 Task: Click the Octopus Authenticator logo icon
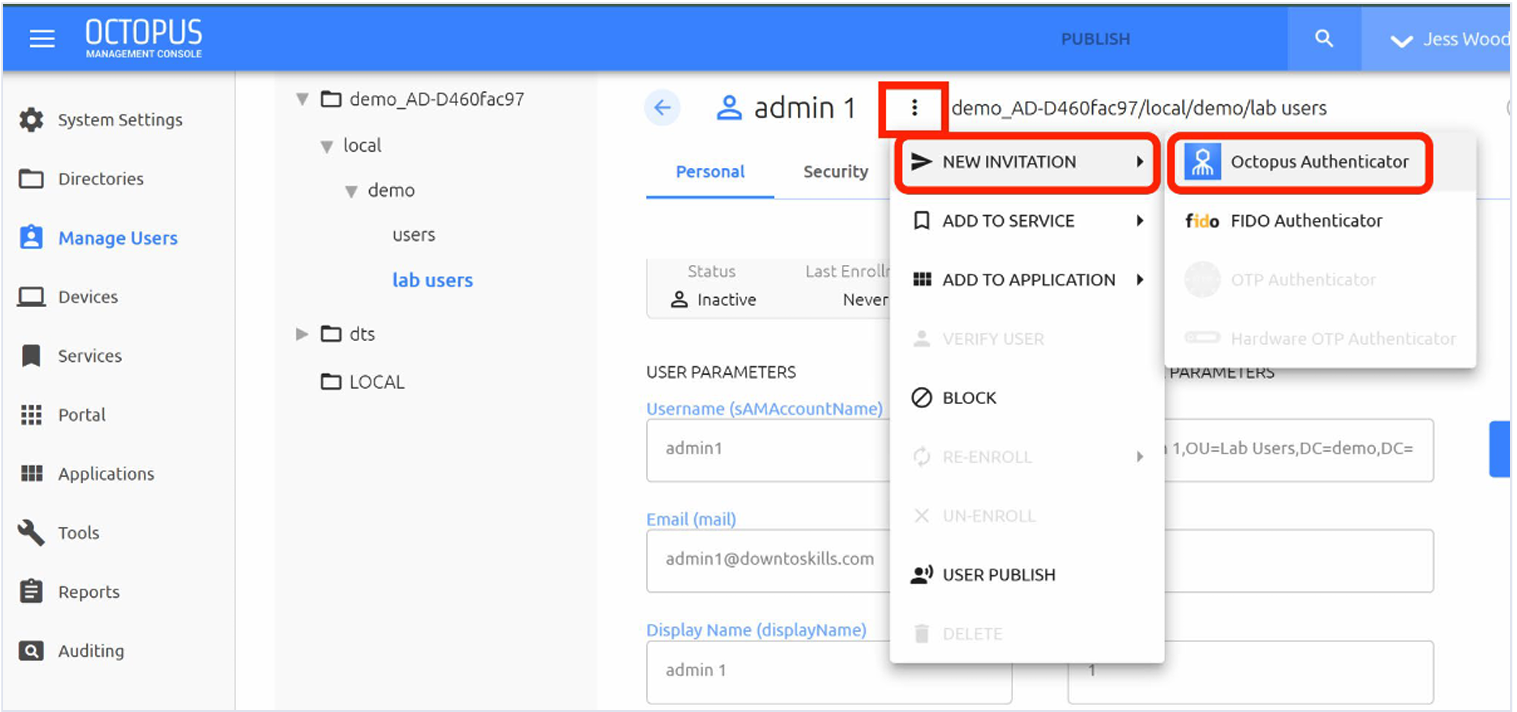pos(1203,162)
